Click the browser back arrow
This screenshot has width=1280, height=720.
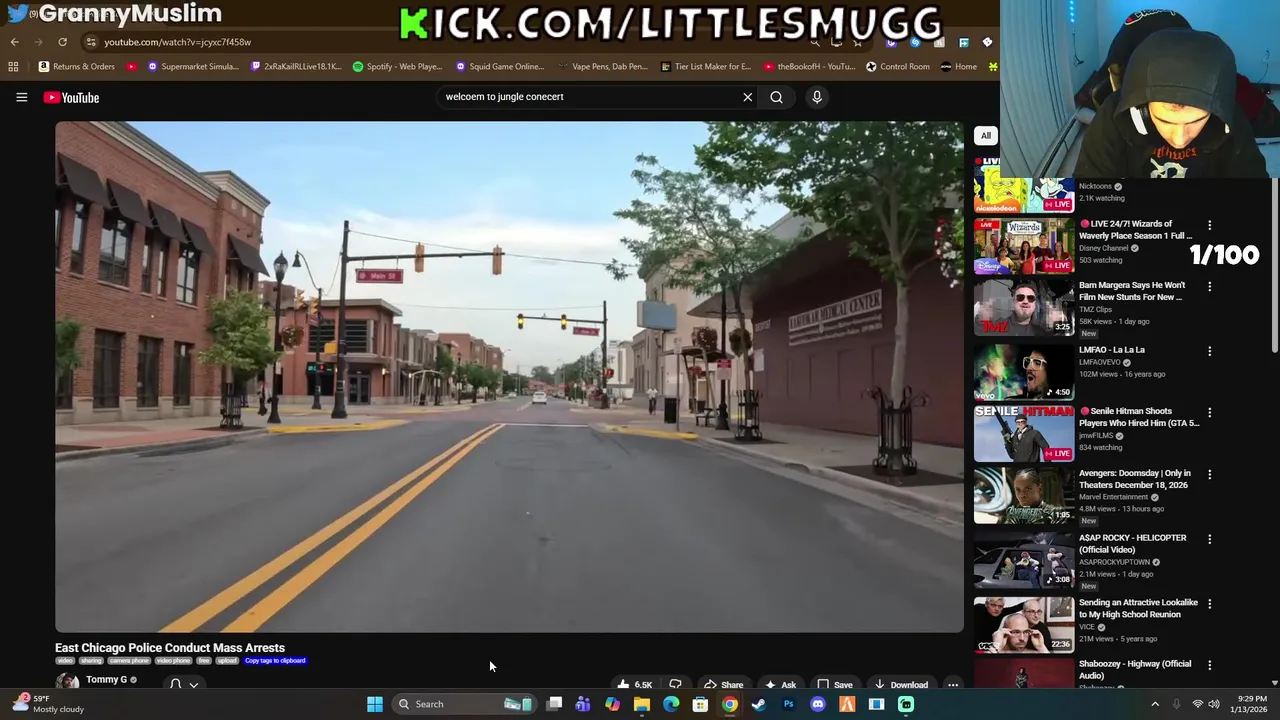(x=14, y=42)
